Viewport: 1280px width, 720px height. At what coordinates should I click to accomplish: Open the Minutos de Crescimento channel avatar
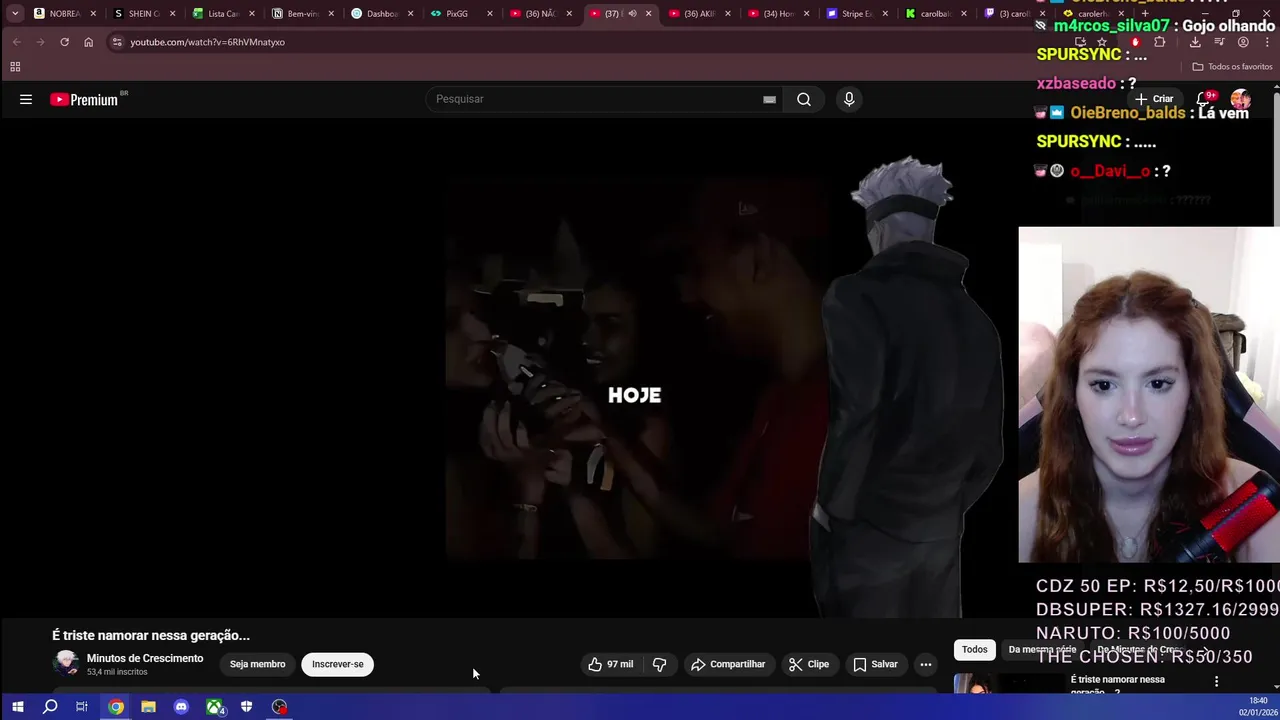tap(66, 663)
